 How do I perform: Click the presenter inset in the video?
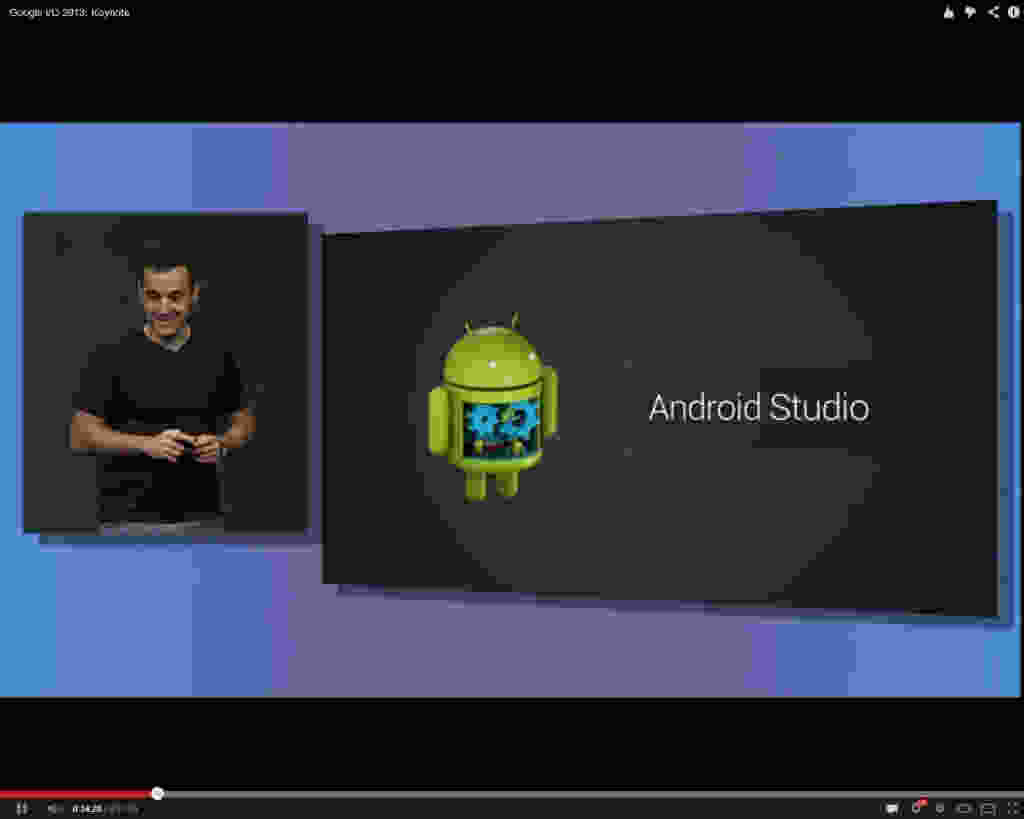pos(165,372)
